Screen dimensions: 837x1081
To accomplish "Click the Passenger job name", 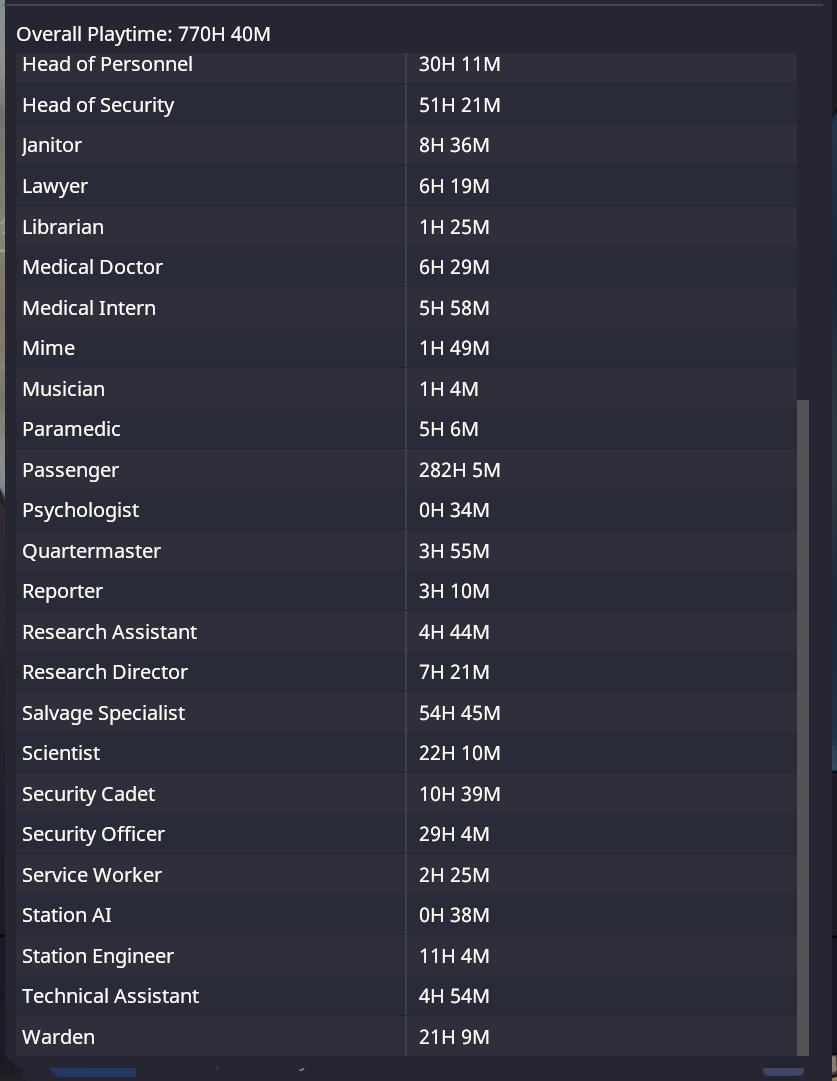I will click(x=70, y=470).
